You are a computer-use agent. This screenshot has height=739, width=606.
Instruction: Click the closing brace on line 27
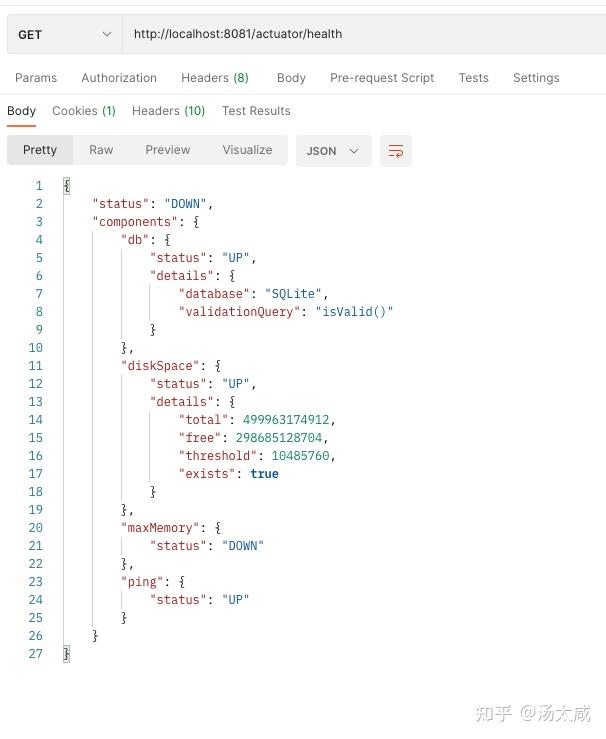tap(66, 654)
